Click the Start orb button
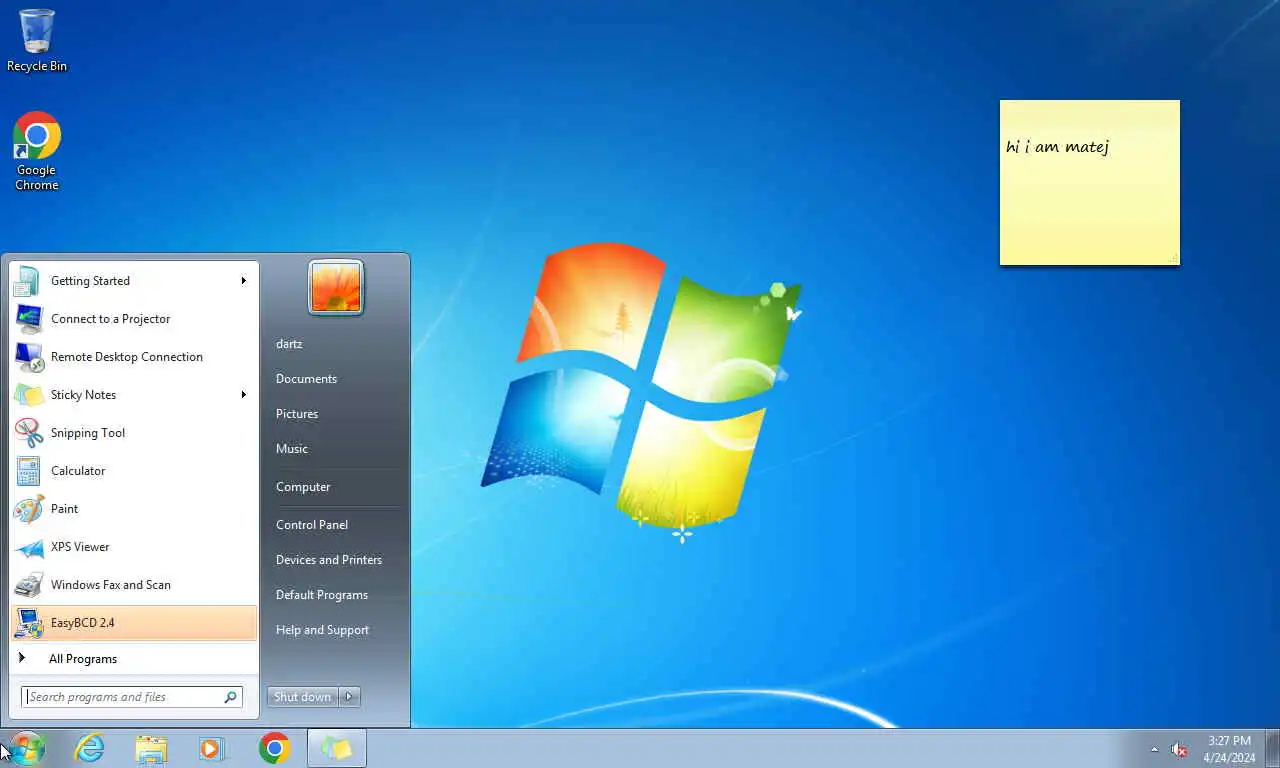Image resolution: width=1280 pixels, height=768 pixels. point(26,748)
